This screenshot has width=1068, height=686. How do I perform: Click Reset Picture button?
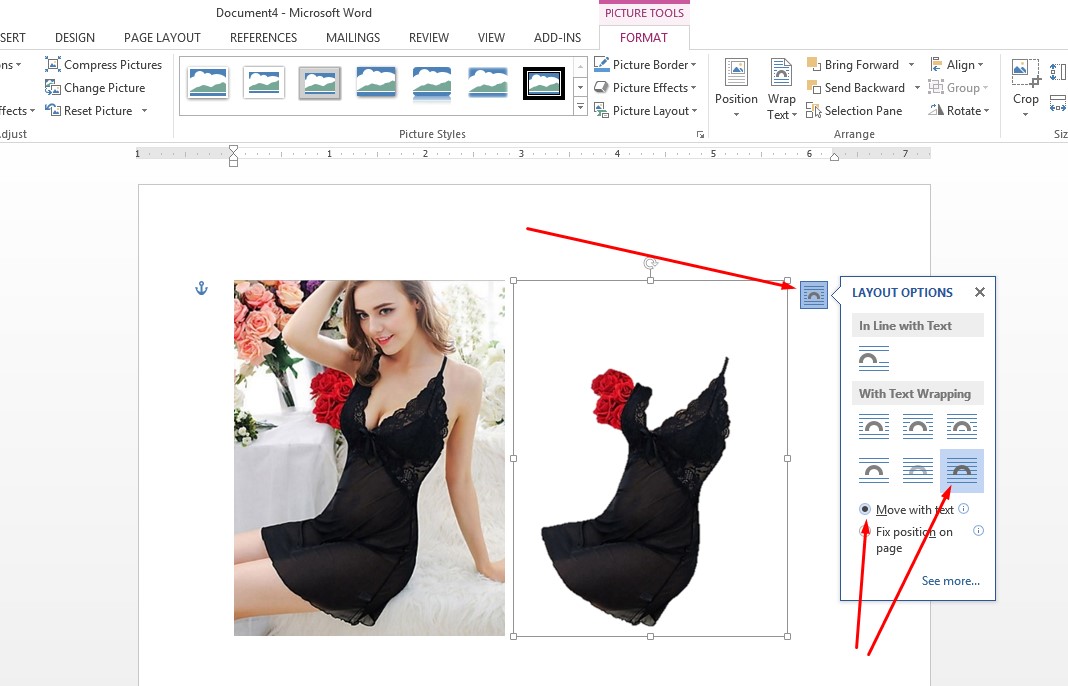(x=89, y=110)
